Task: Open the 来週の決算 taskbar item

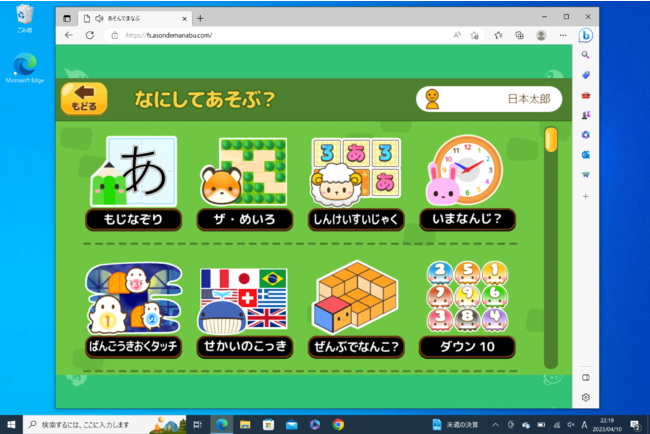Action: click(x=455, y=425)
